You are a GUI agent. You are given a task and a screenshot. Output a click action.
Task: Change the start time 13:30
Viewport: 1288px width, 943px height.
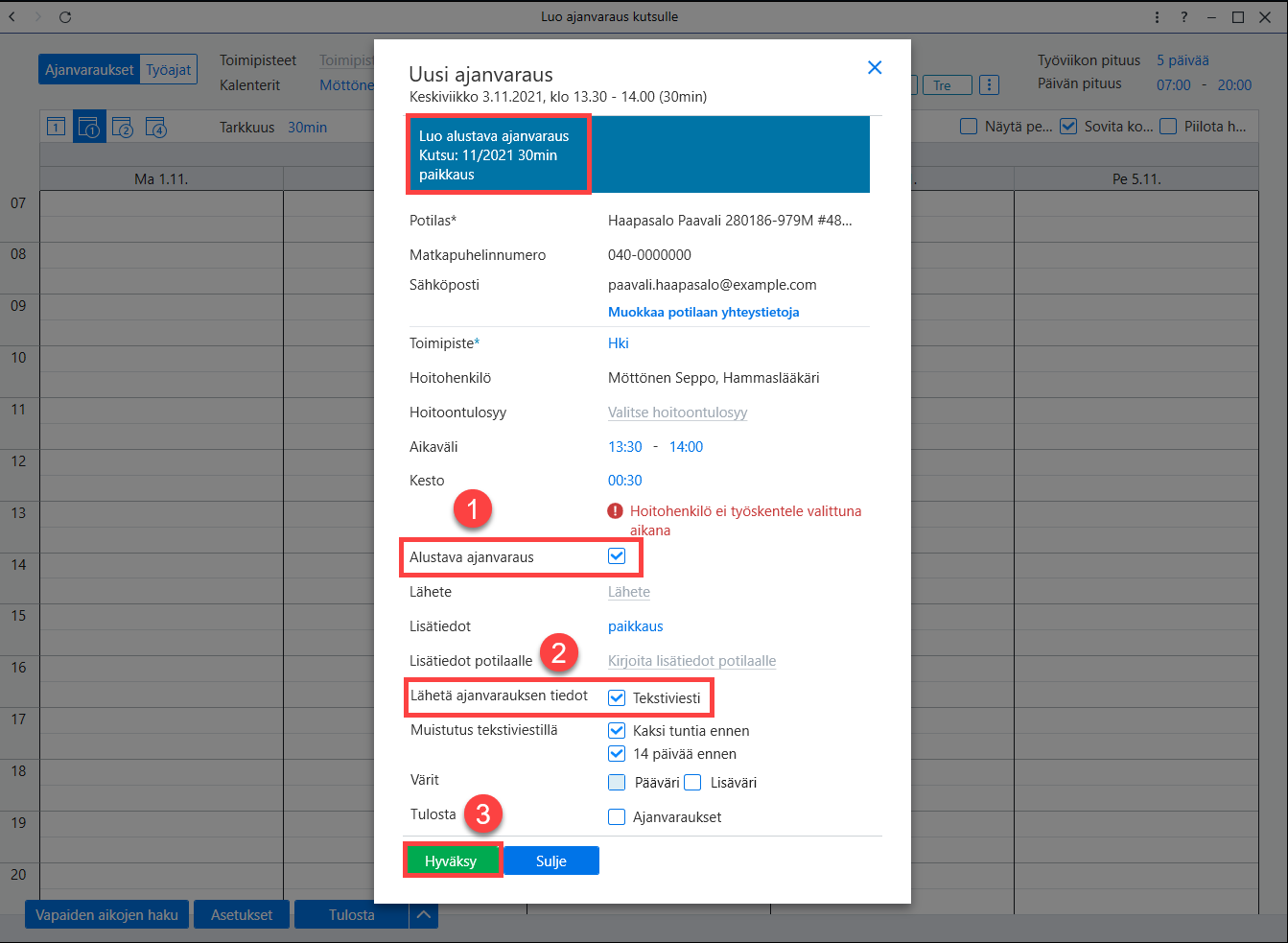(x=625, y=446)
